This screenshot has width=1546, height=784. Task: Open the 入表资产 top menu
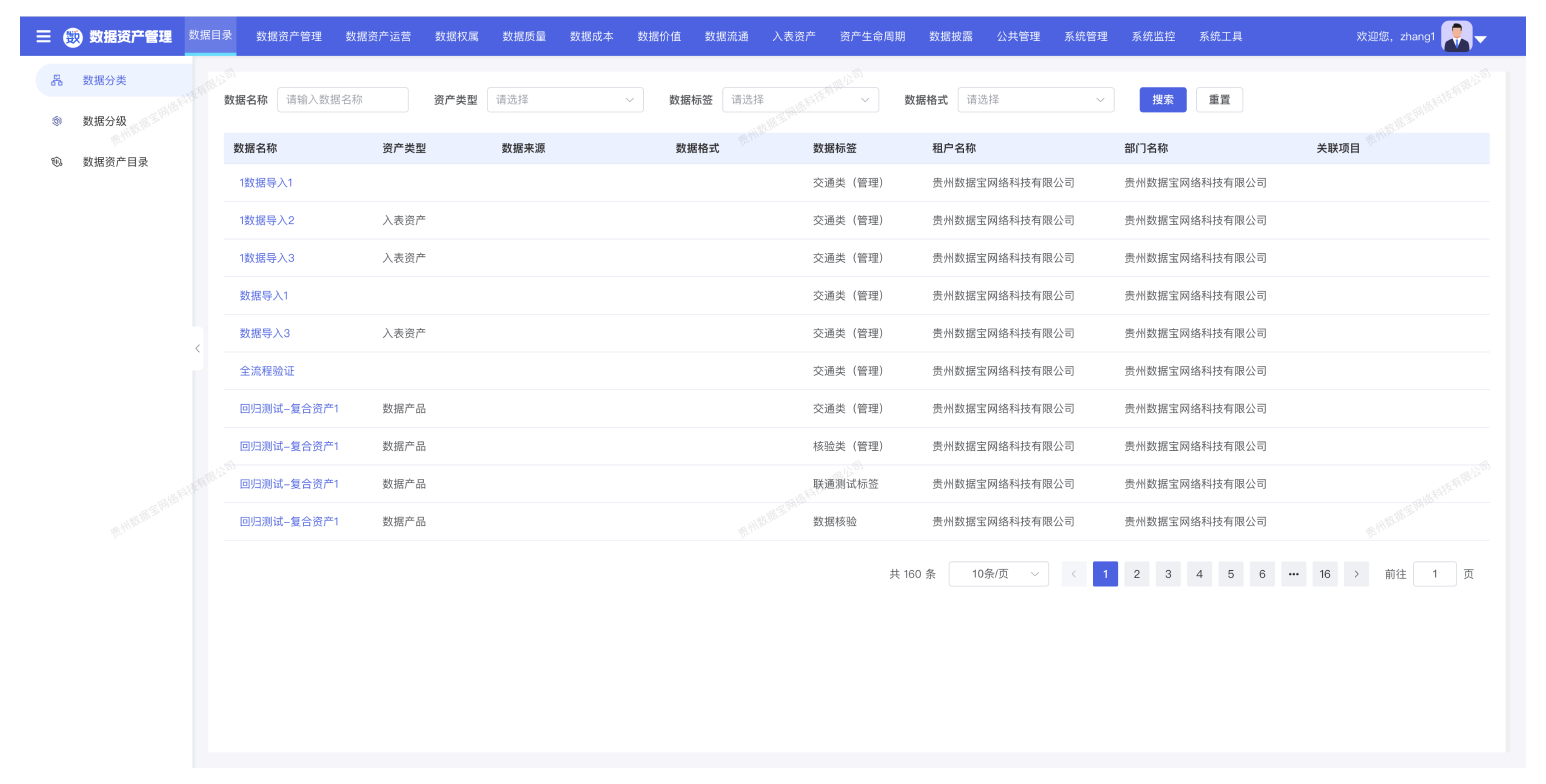[x=794, y=37]
